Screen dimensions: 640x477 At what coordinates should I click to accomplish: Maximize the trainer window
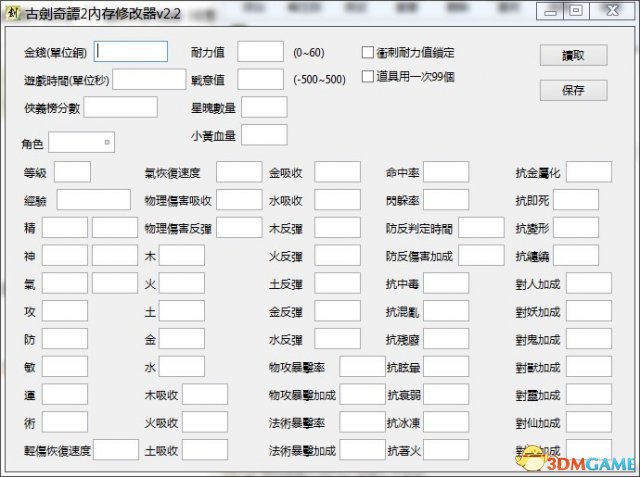[x=576, y=11]
